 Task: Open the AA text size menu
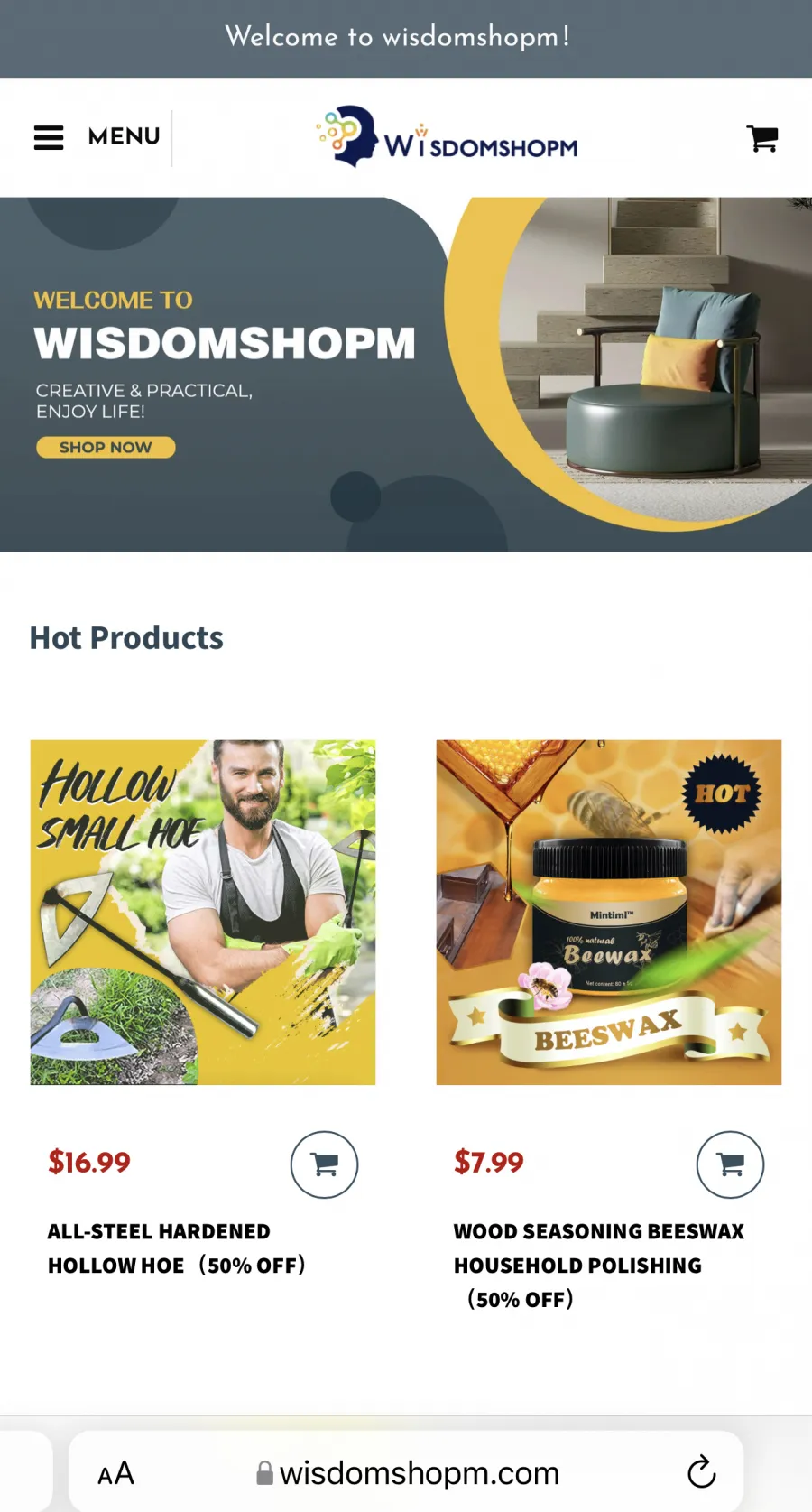point(115,1474)
